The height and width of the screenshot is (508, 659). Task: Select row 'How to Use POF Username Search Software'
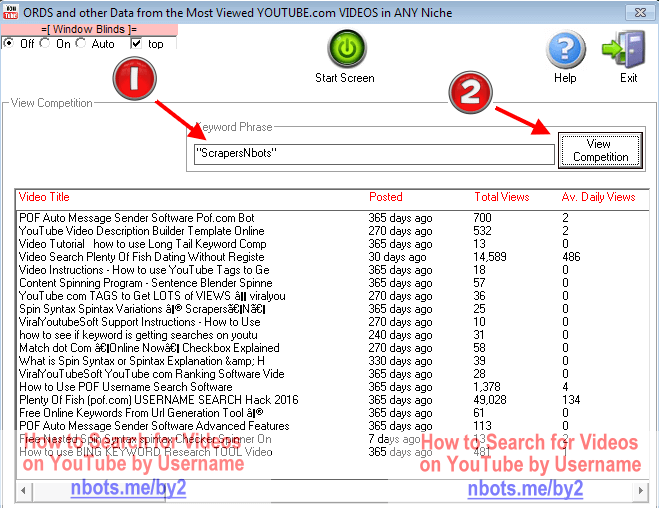tap(332, 387)
